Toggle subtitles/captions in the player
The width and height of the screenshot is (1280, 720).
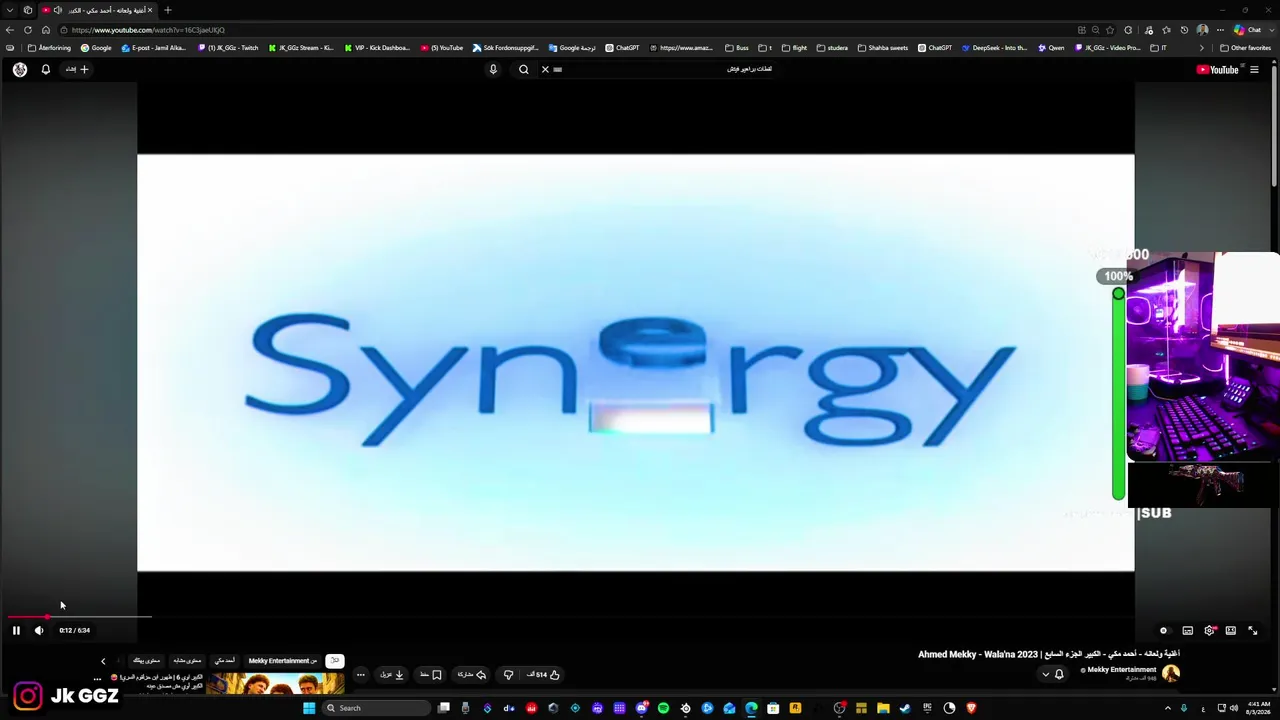tap(1187, 630)
